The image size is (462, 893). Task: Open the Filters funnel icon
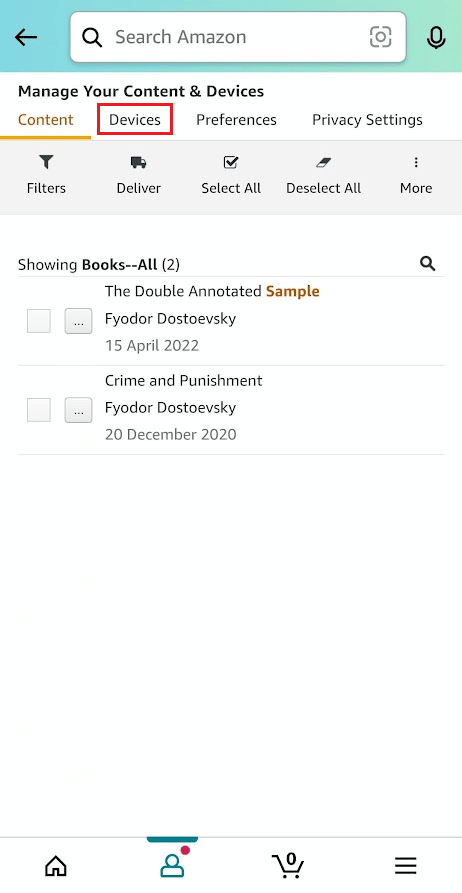coord(46,163)
